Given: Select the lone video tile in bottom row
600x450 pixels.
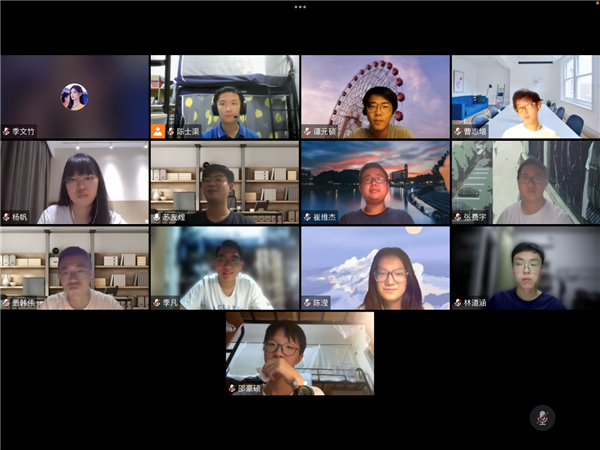Looking at the screenshot, I should (x=300, y=352).
